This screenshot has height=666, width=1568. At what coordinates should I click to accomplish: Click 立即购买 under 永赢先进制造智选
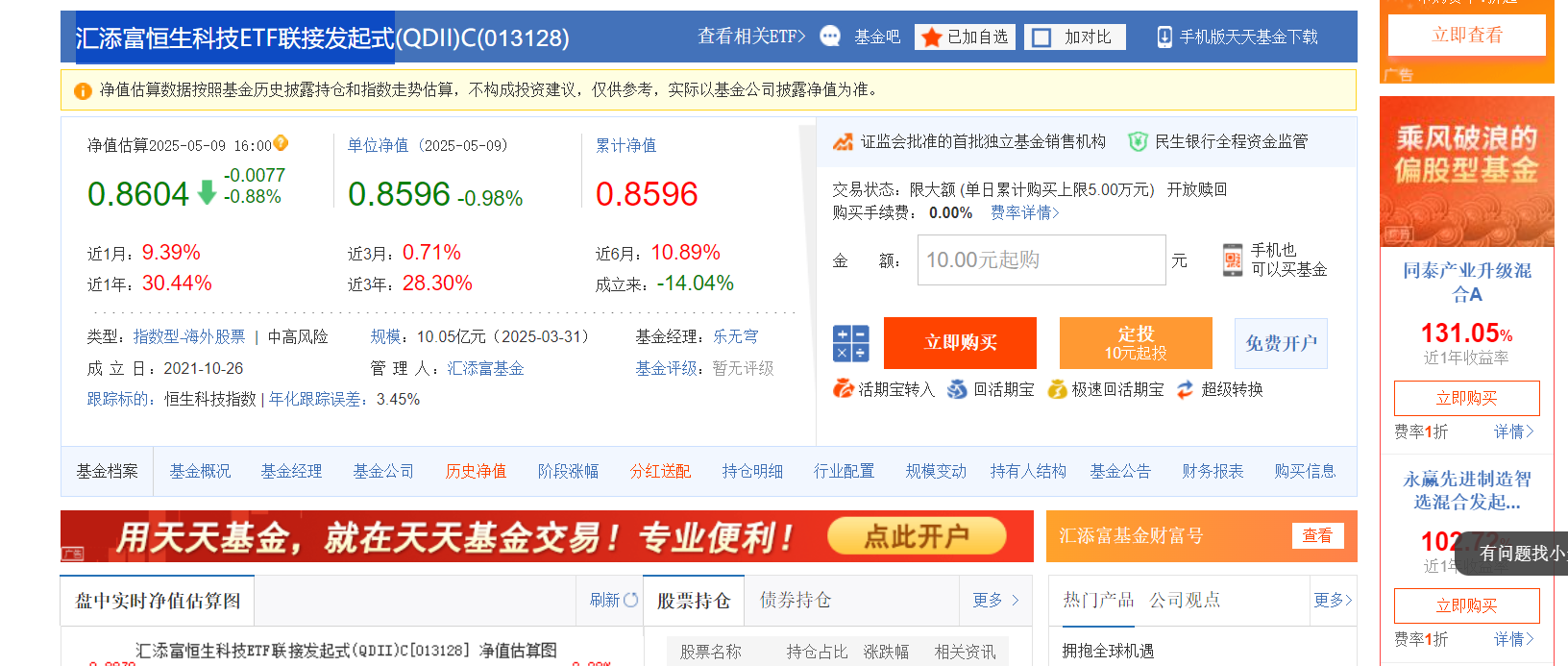point(1467,605)
